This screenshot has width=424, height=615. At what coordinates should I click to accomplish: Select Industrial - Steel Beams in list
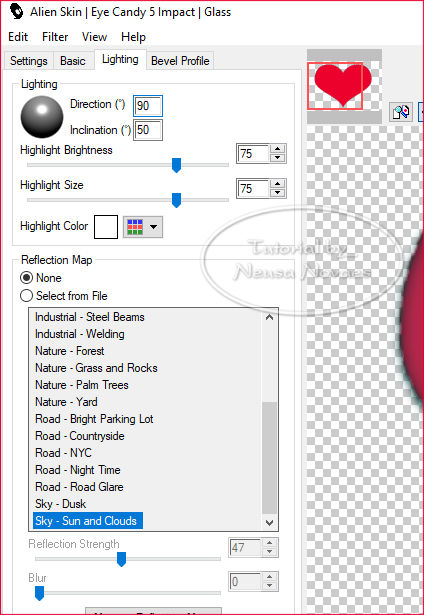pos(90,317)
